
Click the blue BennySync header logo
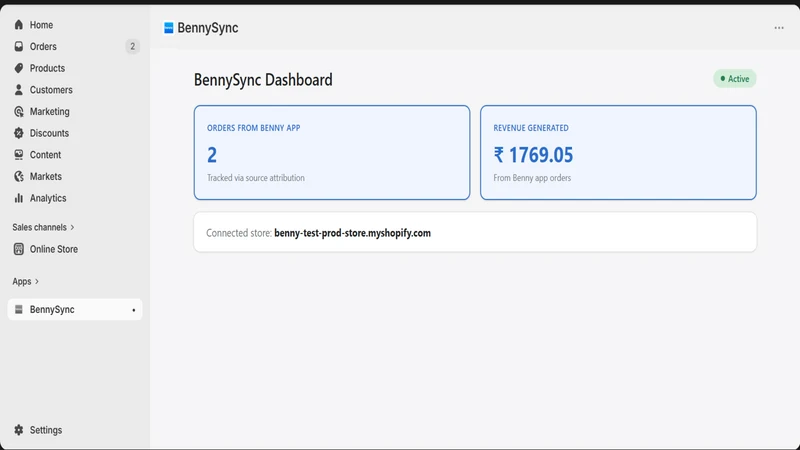(168, 28)
